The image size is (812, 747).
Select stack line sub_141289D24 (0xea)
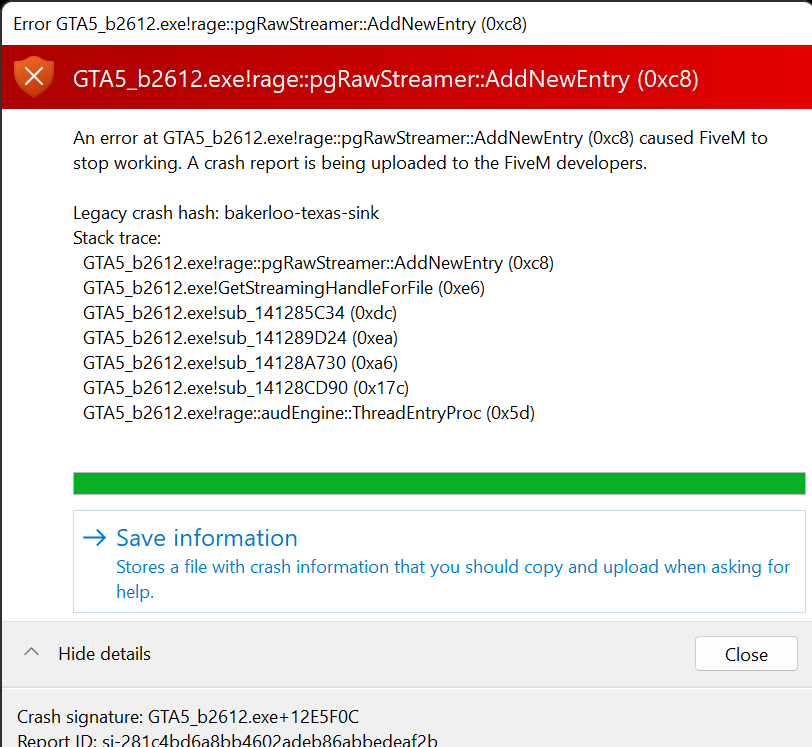coord(240,338)
